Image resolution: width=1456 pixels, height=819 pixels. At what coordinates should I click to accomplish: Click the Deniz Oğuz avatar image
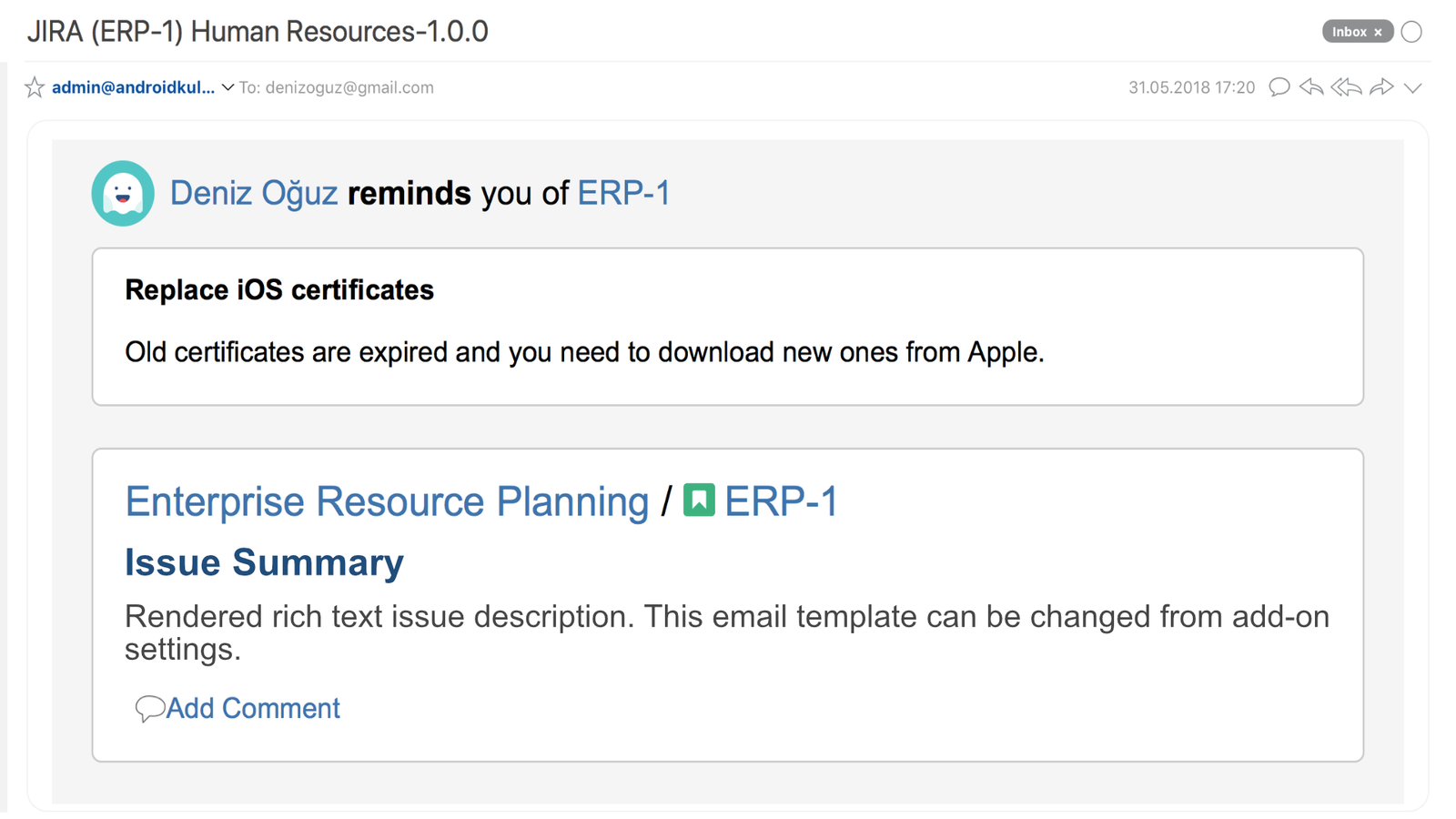(x=123, y=193)
